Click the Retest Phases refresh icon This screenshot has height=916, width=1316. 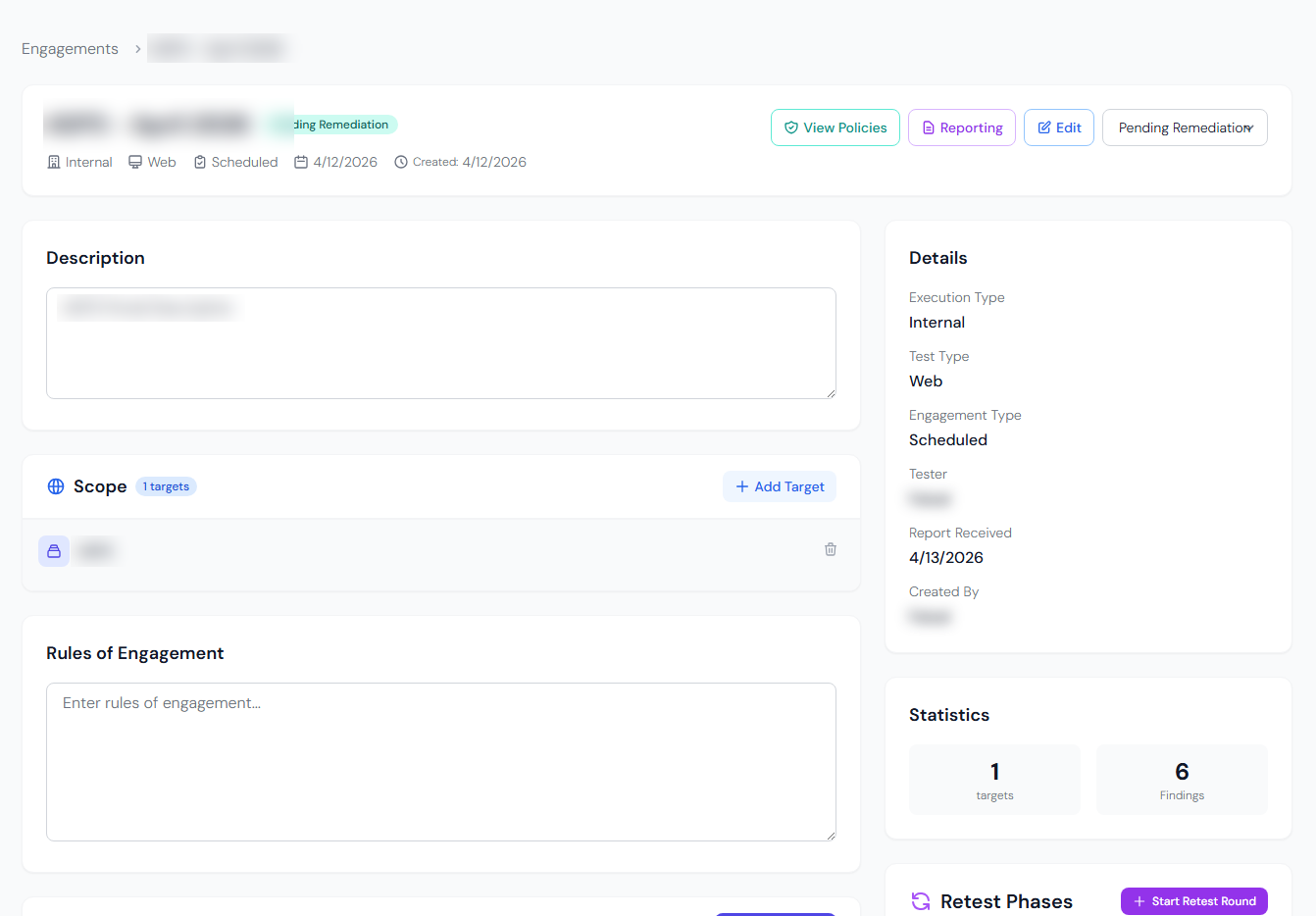coord(920,901)
